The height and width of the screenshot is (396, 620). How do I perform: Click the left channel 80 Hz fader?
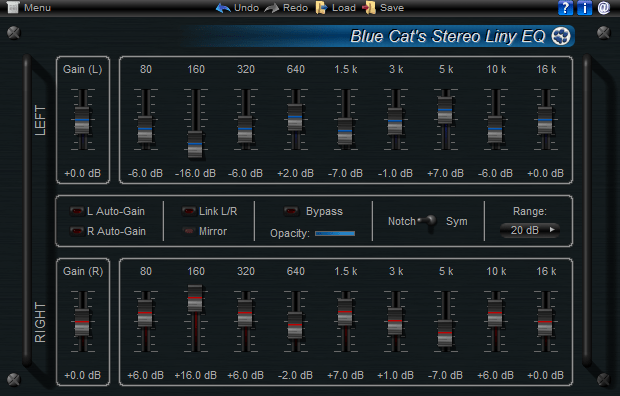click(145, 129)
